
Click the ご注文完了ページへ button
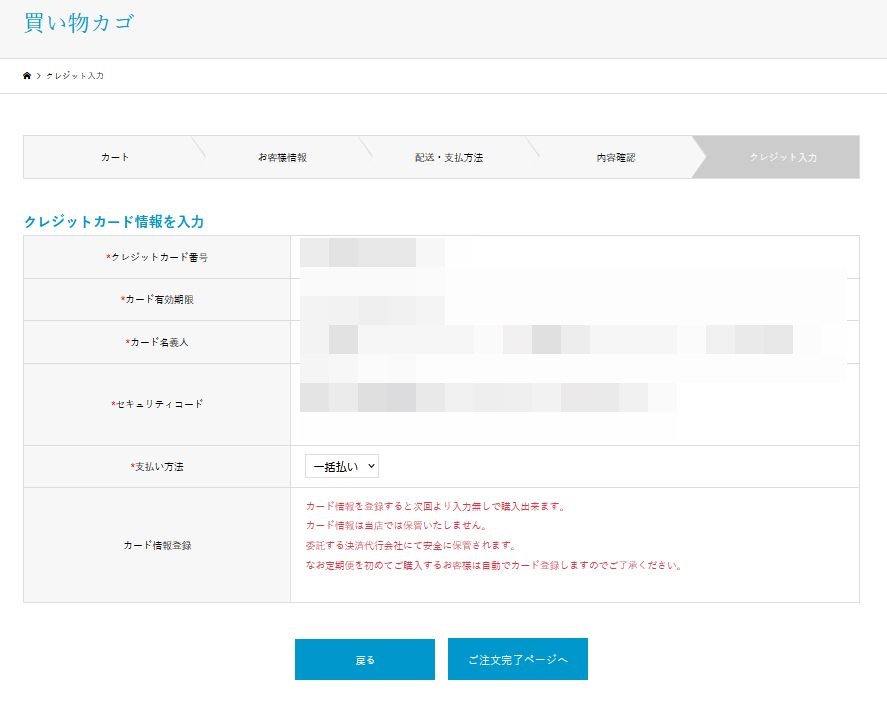[518, 660]
